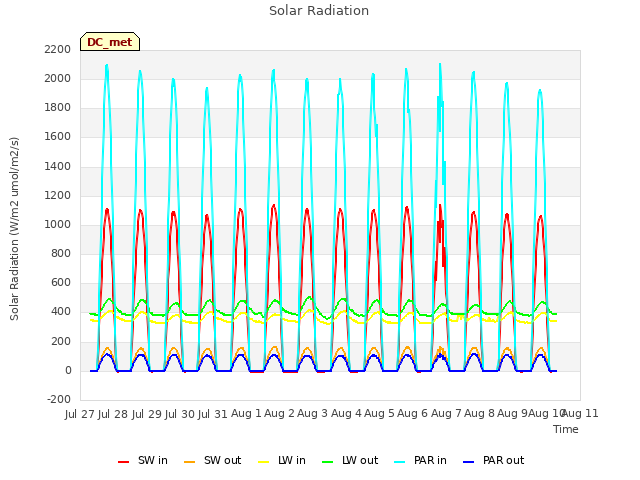This screenshot has width=640, height=480.
Task: Click the 2000 y-axis tick label
Action: [58, 78]
